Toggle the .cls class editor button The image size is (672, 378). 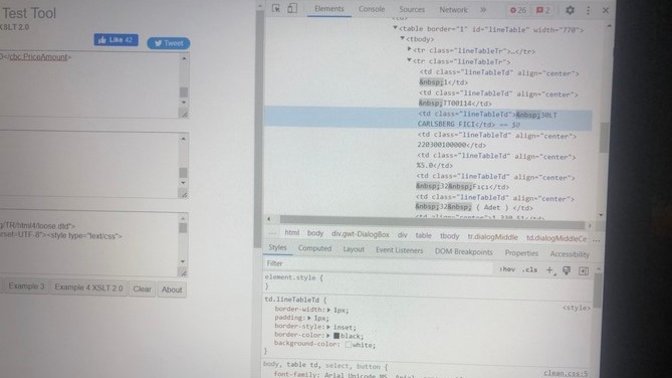[x=530, y=270]
